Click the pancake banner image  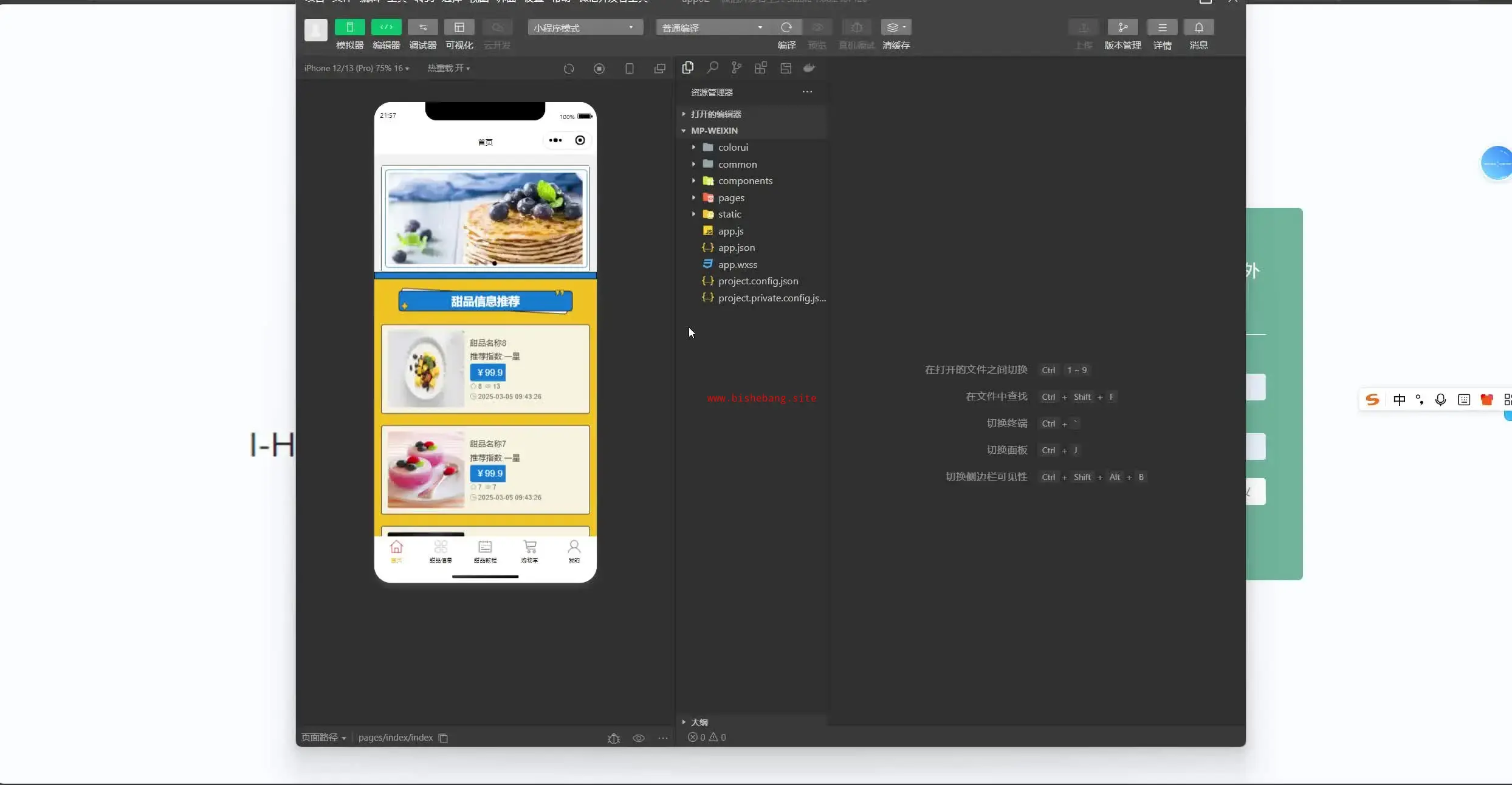tap(485, 219)
